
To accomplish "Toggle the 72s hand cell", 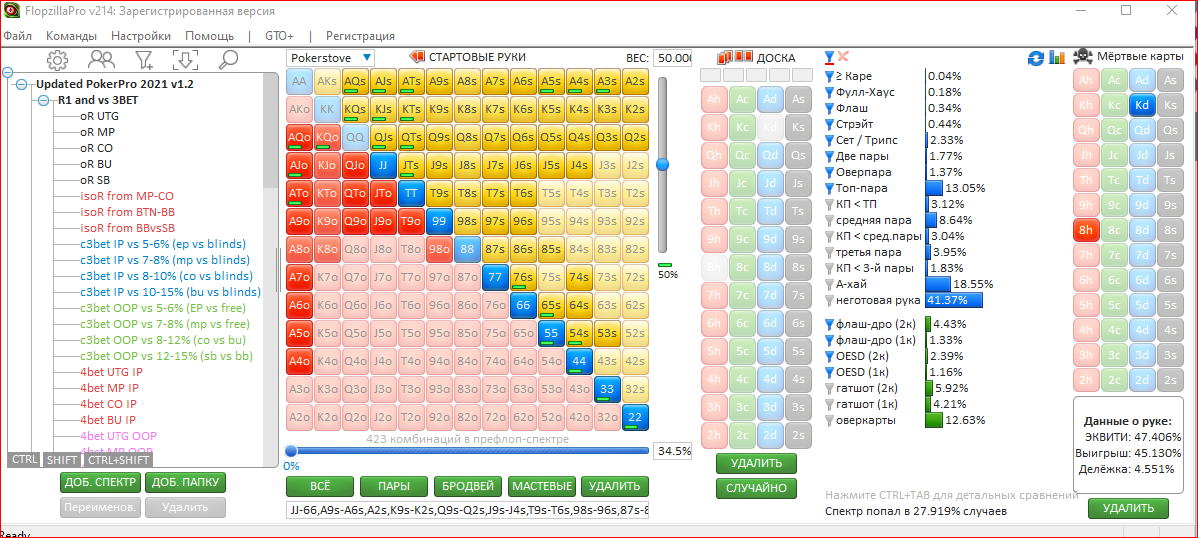I will [635, 277].
